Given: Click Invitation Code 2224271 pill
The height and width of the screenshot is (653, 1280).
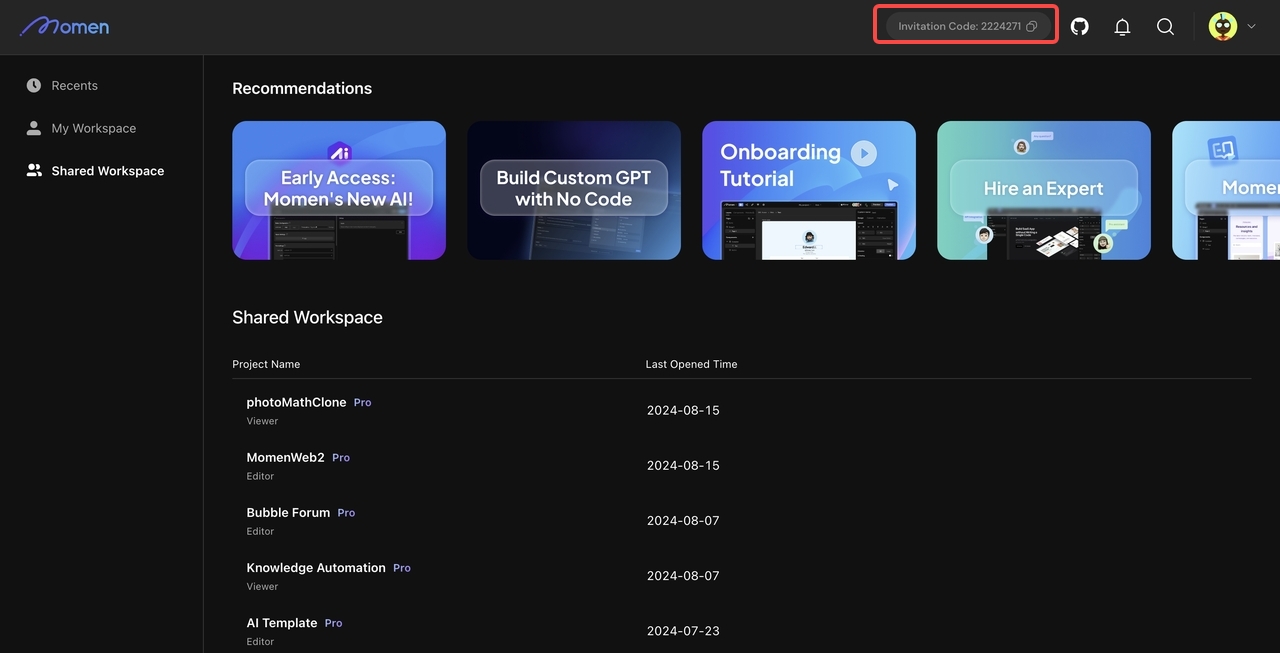Looking at the screenshot, I should click(x=967, y=26).
